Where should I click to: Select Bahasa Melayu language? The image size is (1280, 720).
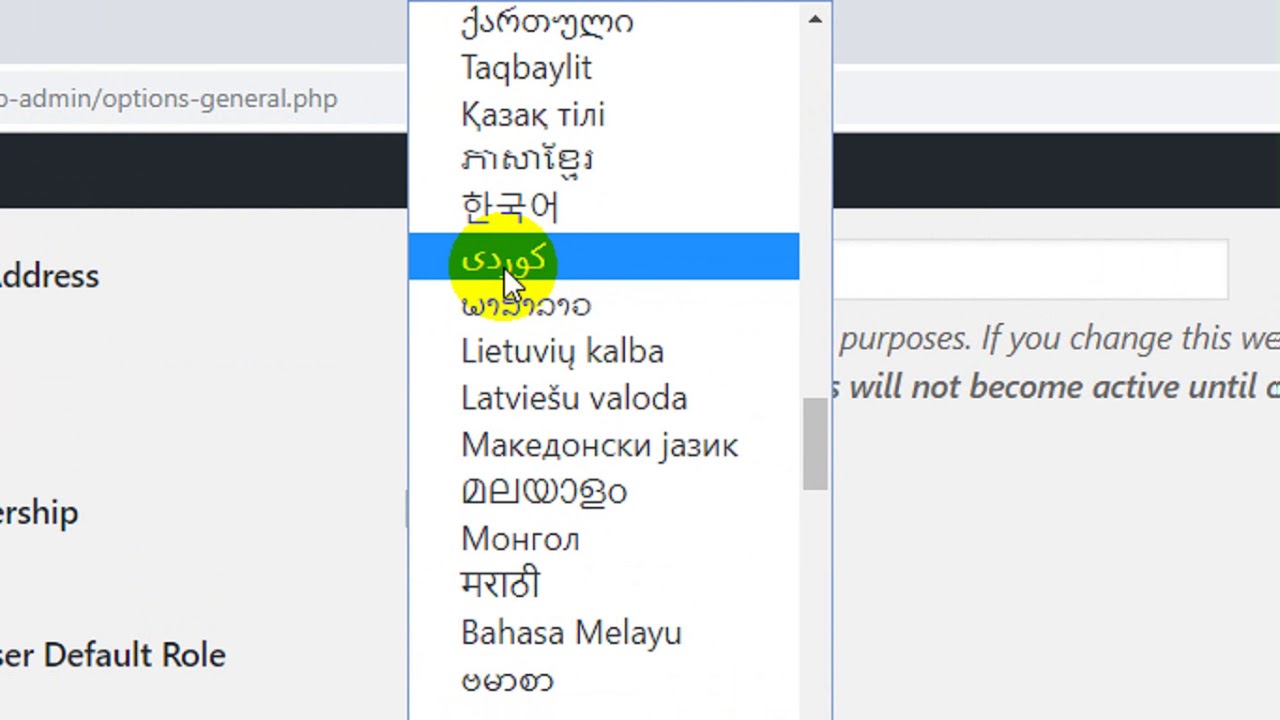coord(571,633)
